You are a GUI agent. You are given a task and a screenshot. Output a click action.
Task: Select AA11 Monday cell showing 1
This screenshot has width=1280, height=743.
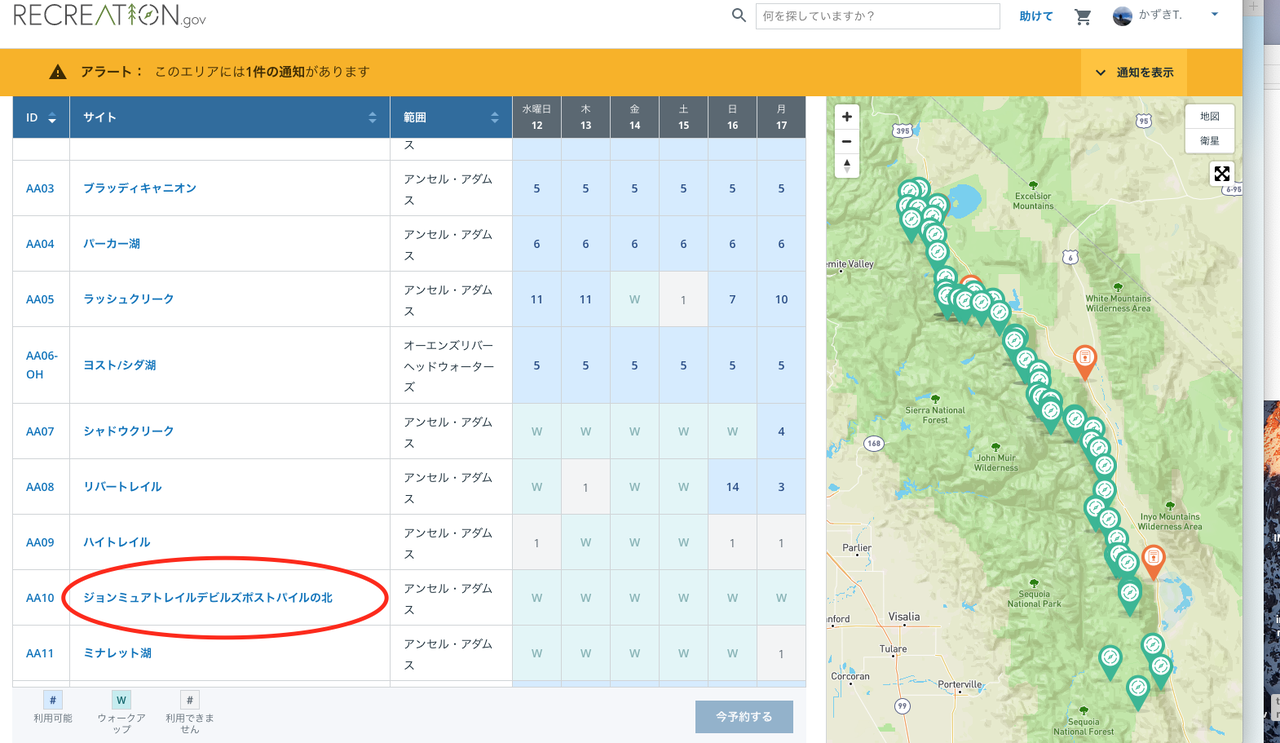pos(781,653)
